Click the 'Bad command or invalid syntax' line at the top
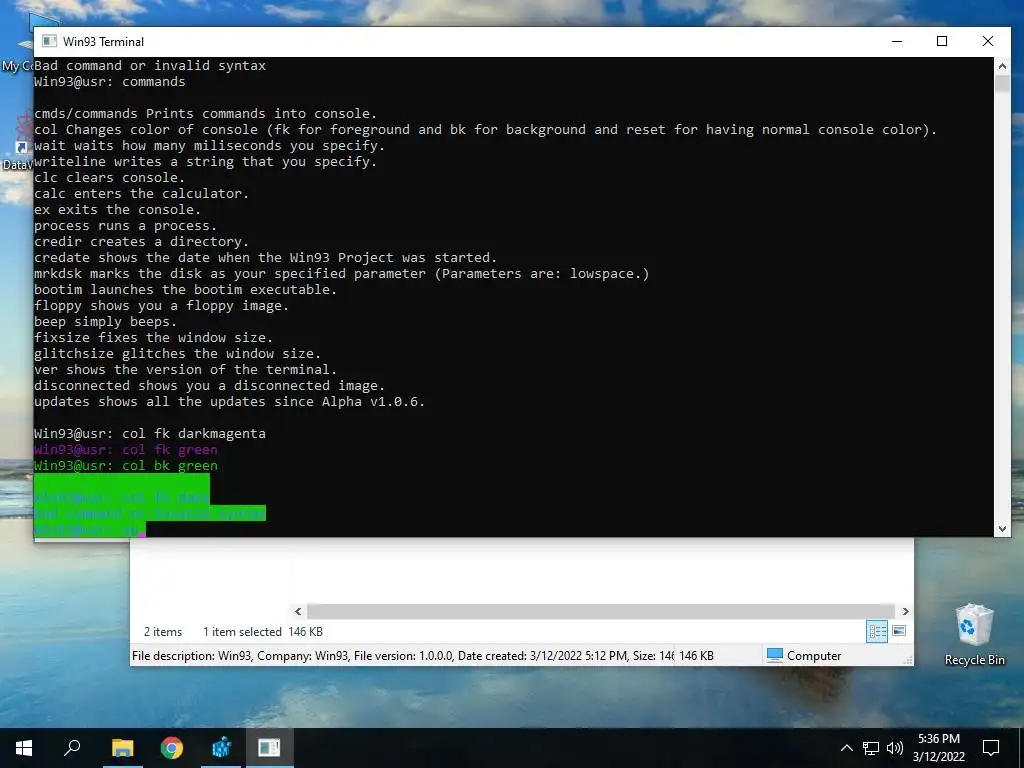 point(150,65)
